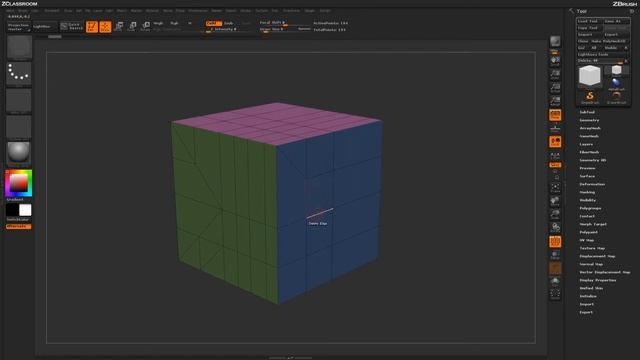Viewport: 640px width, 360px height.
Task: Click Make PolyMesh3D button
Action: [x=609, y=41]
